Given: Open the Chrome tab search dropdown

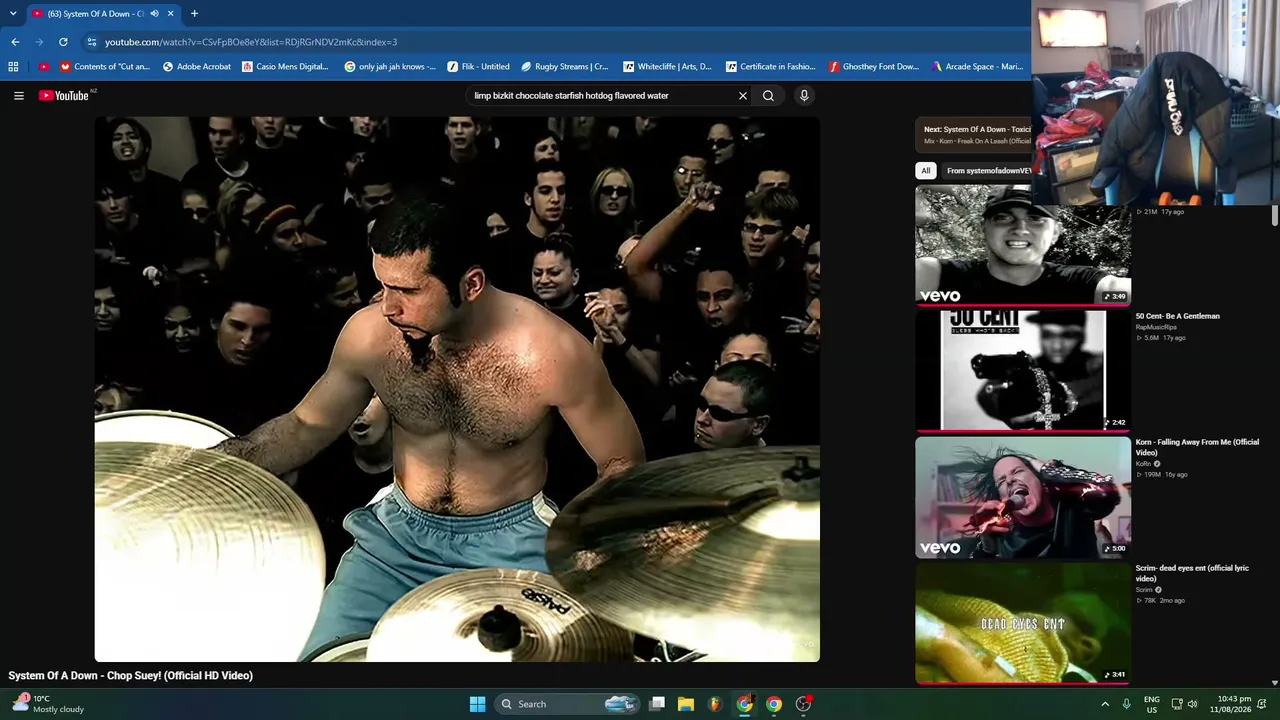Looking at the screenshot, I should pos(13,14).
